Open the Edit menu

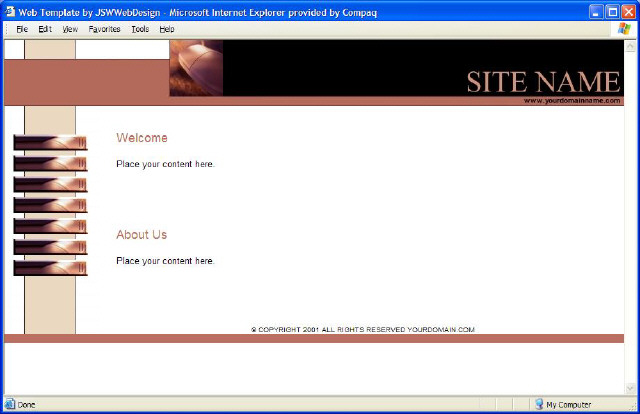click(45, 29)
